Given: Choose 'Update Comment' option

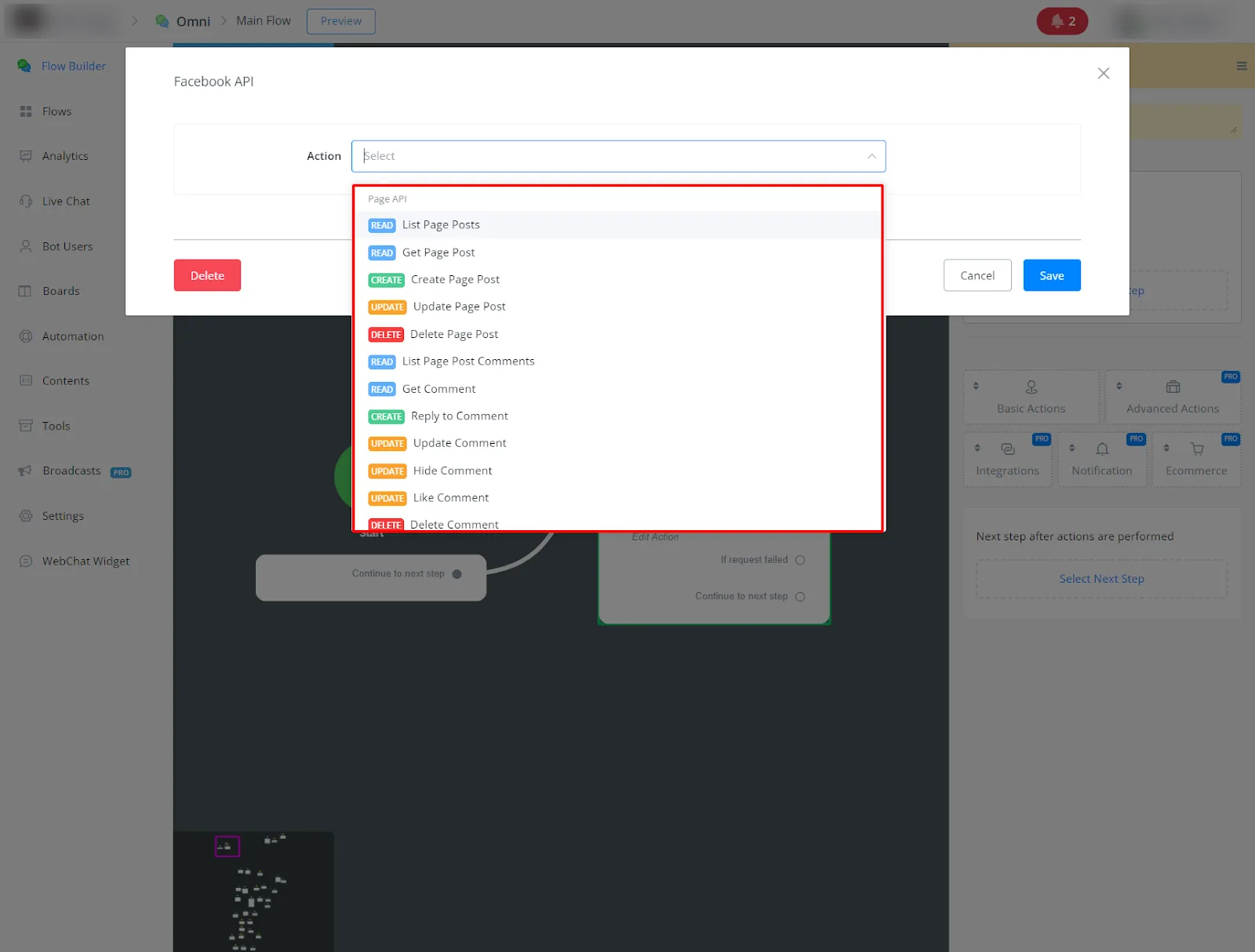Looking at the screenshot, I should pyautogui.click(x=619, y=443).
